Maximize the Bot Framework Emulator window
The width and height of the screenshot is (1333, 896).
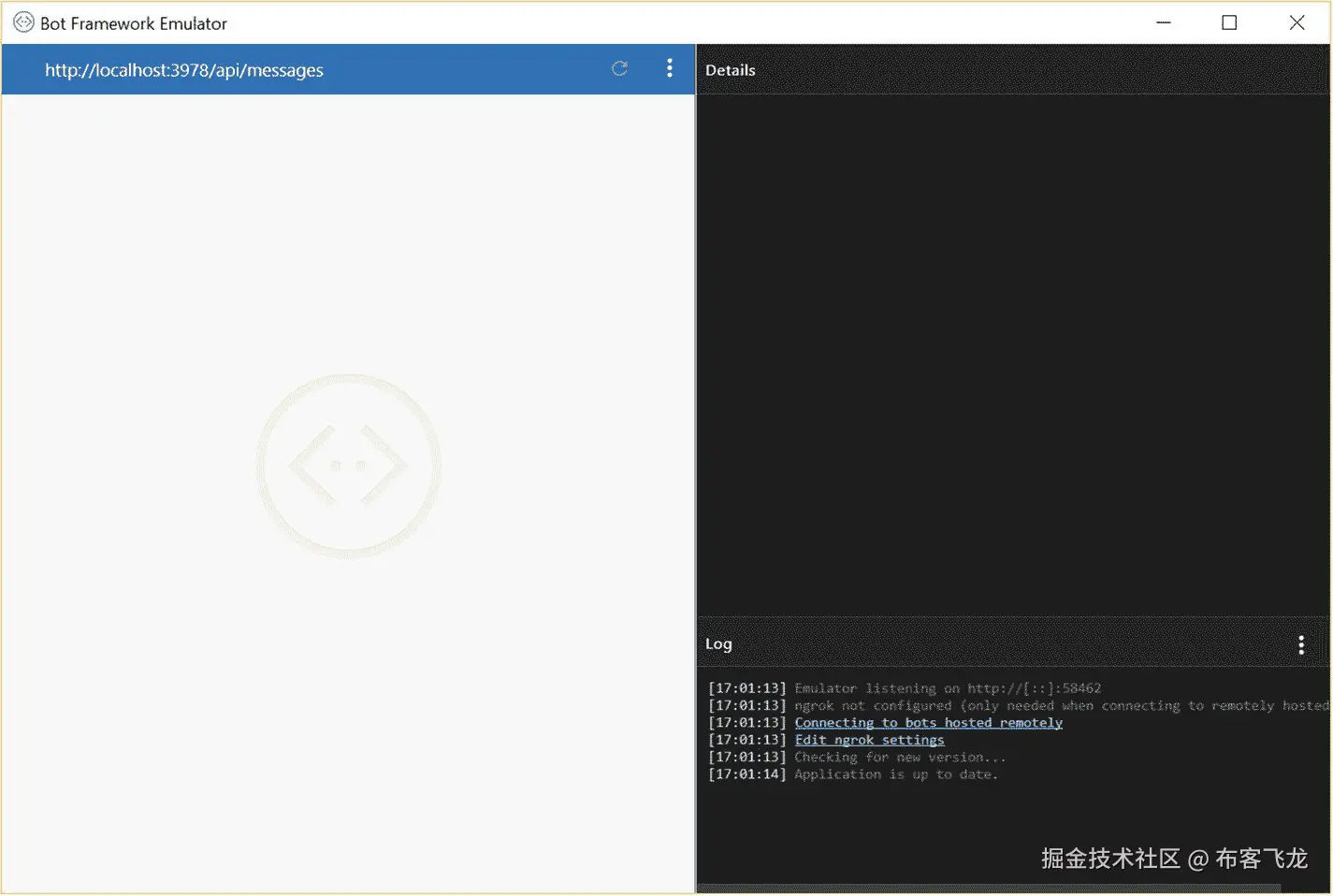tap(1229, 22)
